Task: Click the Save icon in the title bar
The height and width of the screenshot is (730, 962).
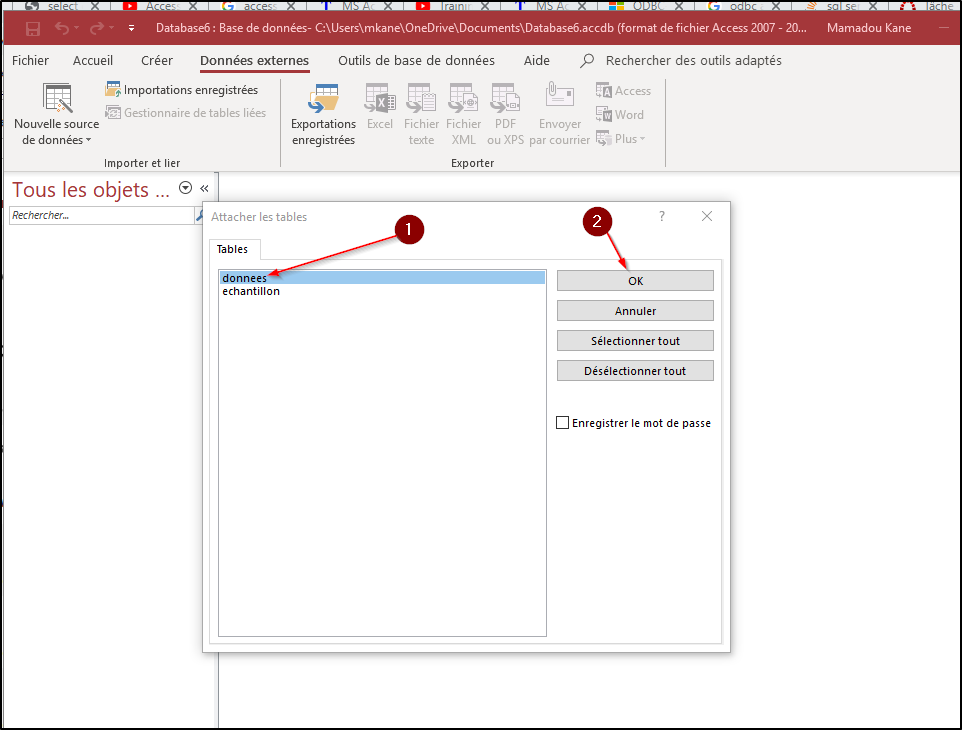Action: [33, 28]
